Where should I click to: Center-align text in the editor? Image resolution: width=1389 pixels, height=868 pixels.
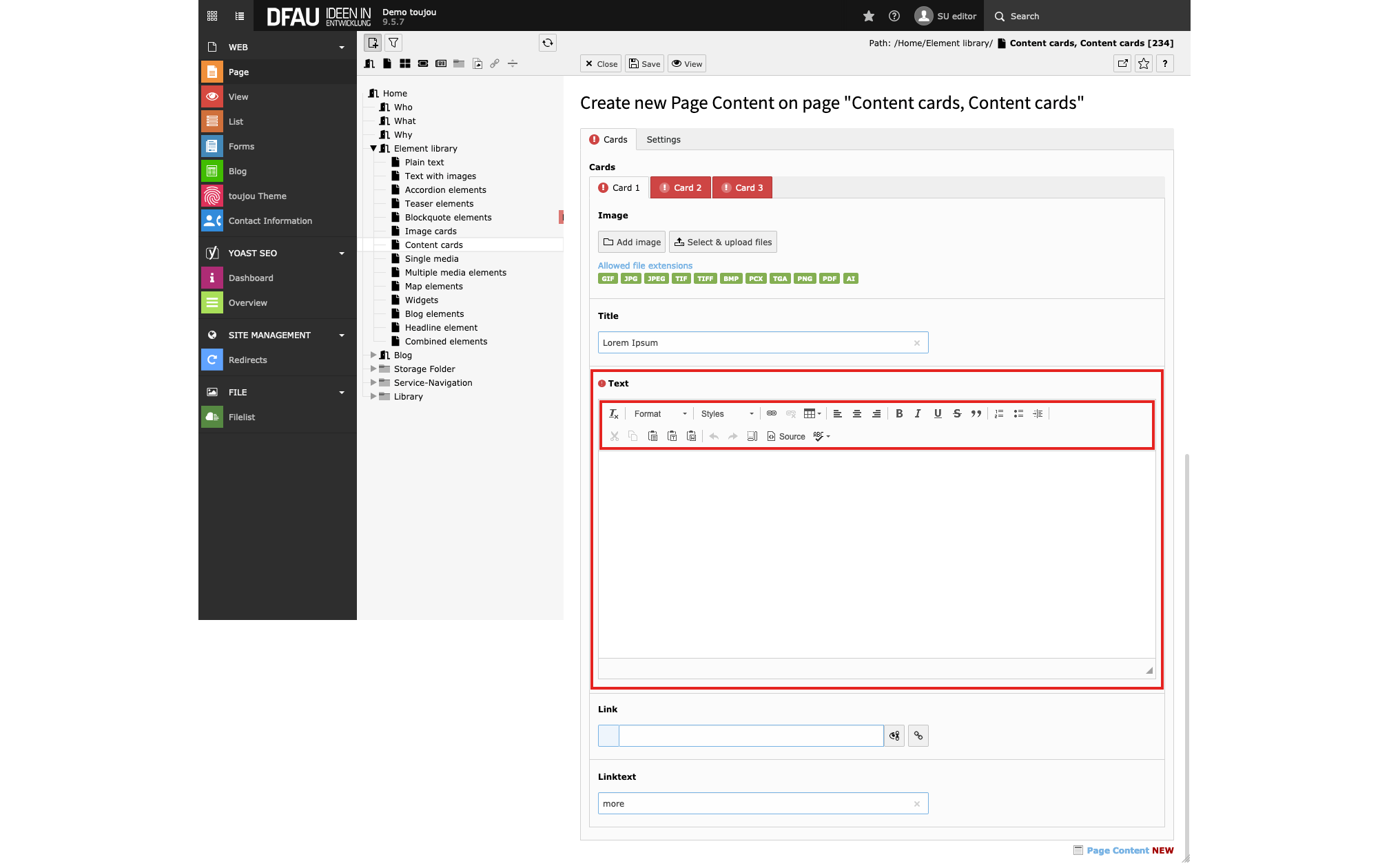pos(857,413)
